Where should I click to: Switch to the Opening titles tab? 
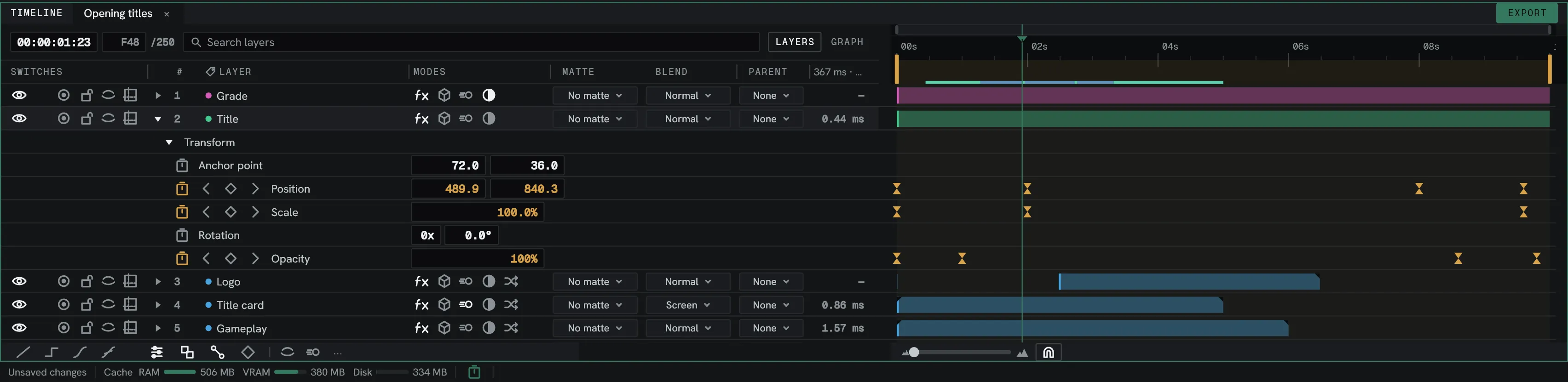(118, 13)
